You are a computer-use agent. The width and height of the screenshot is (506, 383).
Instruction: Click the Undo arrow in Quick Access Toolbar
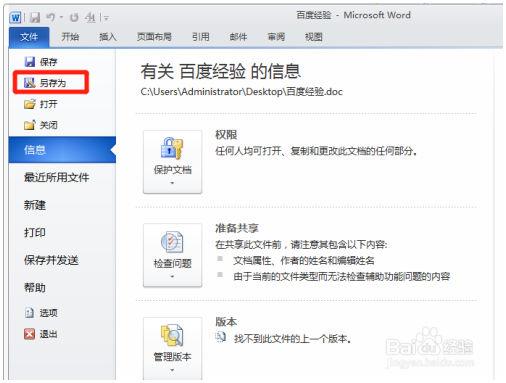click(50, 17)
